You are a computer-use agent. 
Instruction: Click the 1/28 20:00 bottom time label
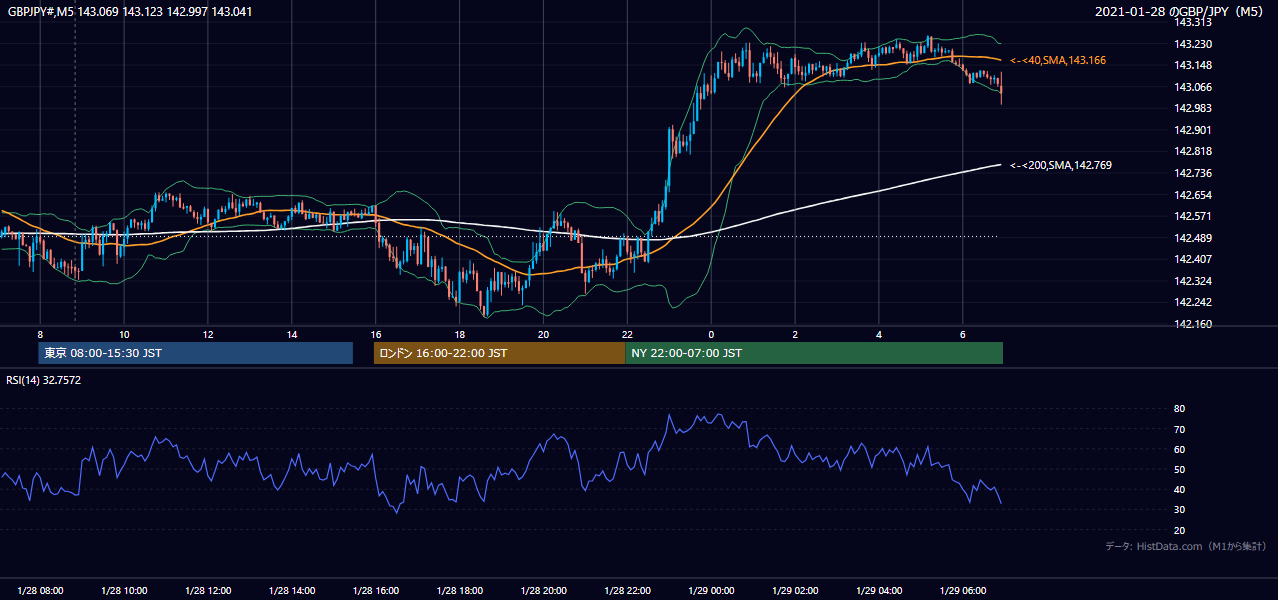point(544,591)
